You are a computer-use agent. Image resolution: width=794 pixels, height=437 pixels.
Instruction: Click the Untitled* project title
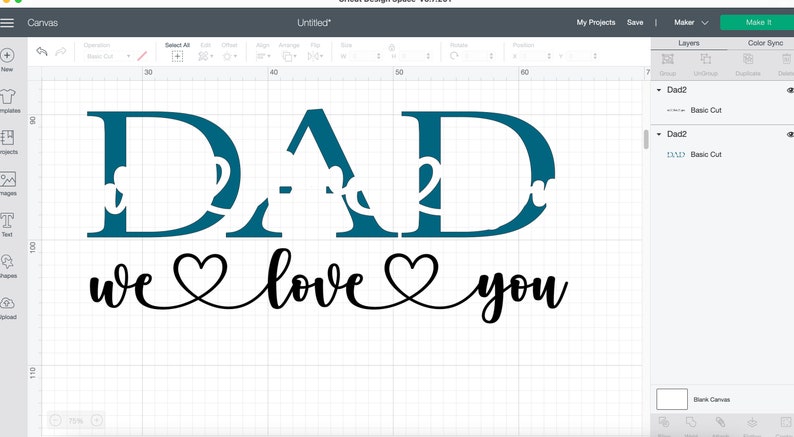[x=314, y=23]
